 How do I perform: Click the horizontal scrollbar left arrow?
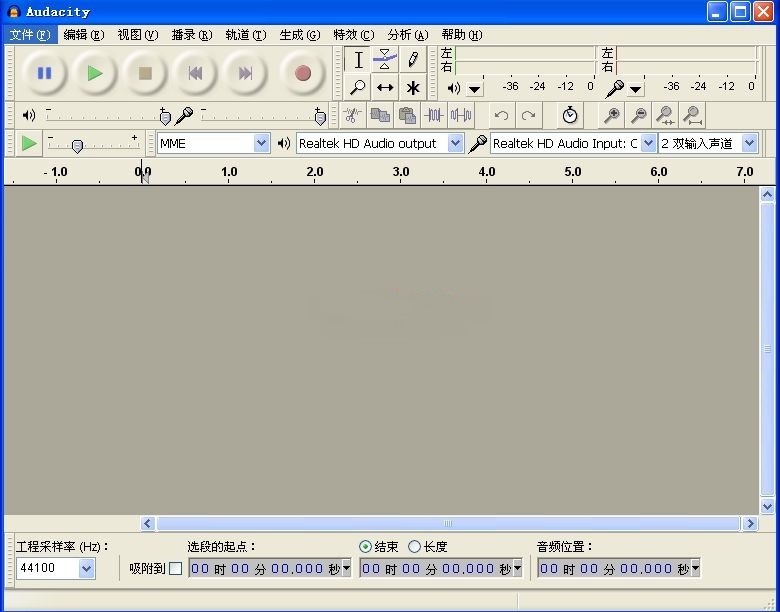147,523
